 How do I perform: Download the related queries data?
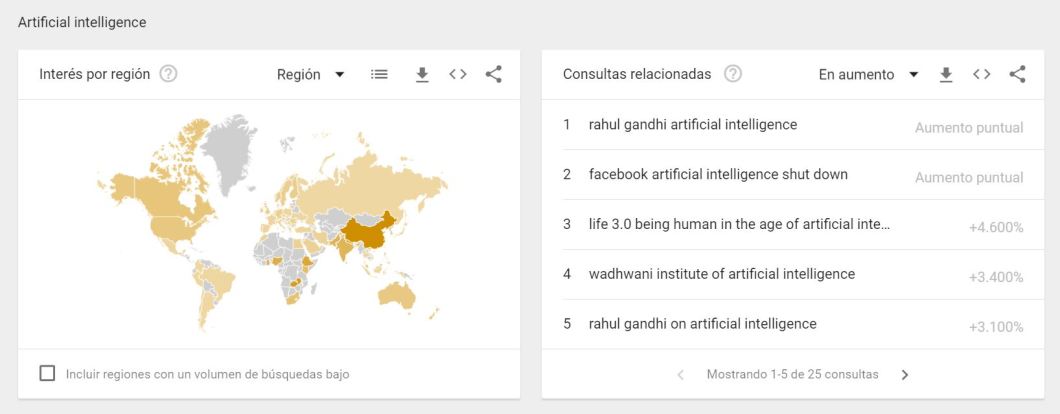(946, 74)
